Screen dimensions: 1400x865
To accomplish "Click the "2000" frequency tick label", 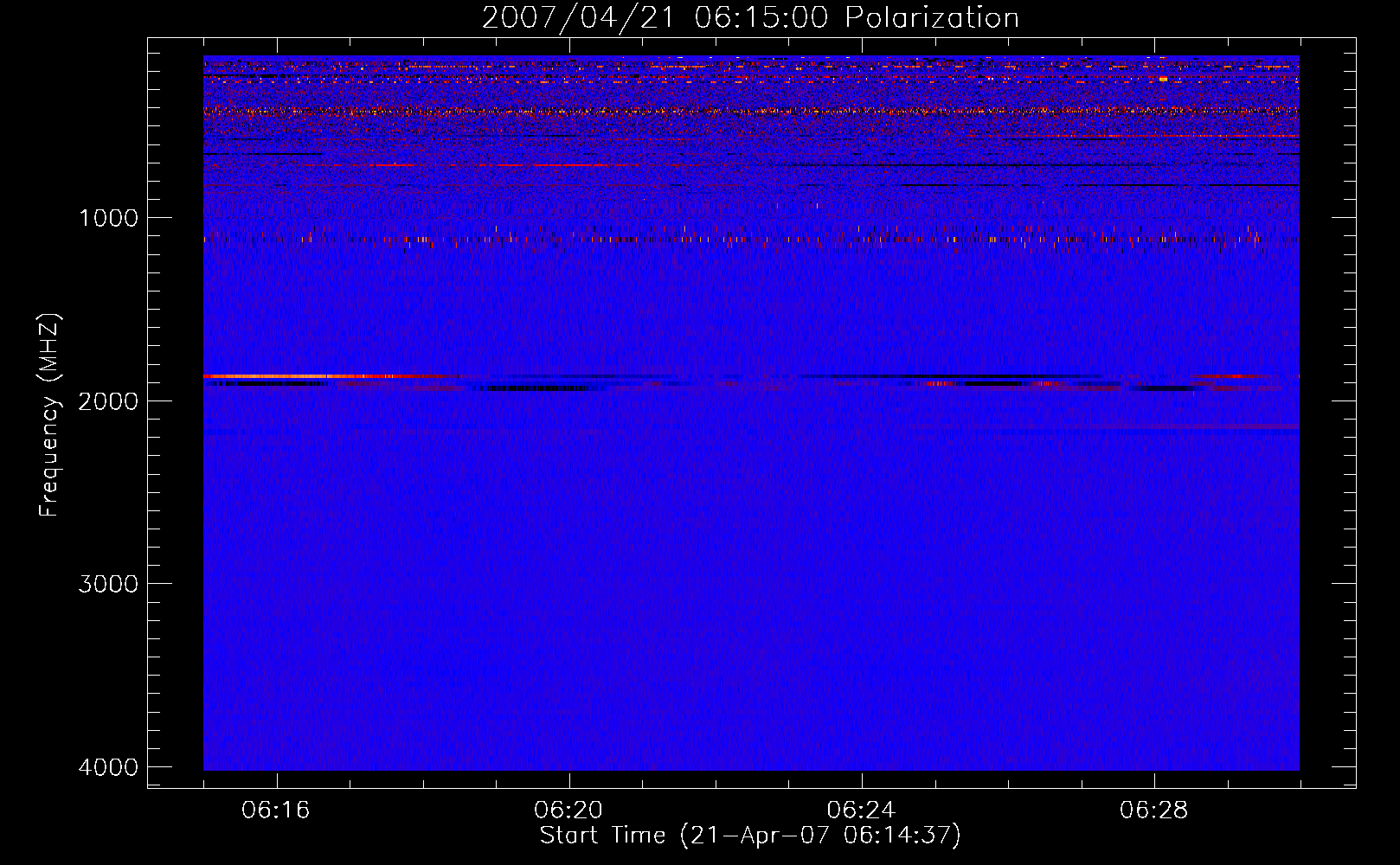I will 109,400.
